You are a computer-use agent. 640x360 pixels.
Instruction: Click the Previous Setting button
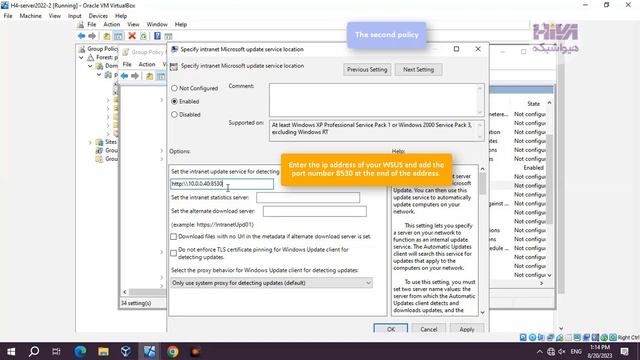(367, 69)
